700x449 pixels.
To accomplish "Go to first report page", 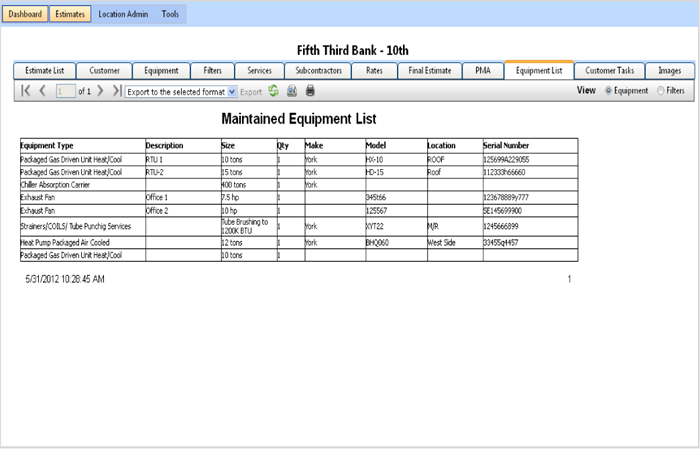I will click(26, 91).
